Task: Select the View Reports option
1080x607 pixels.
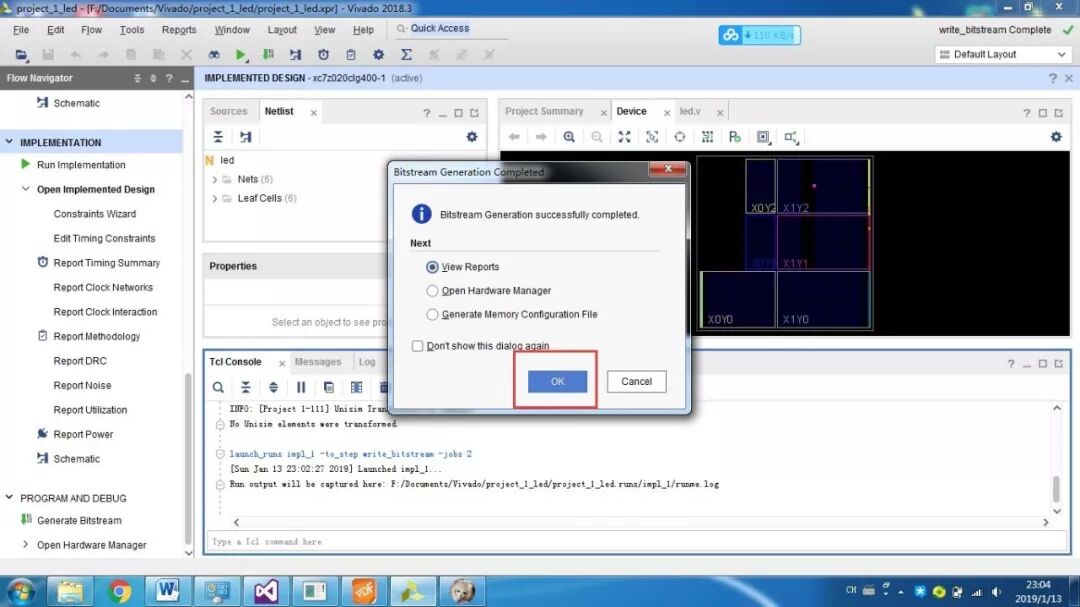Action: [x=432, y=267]
